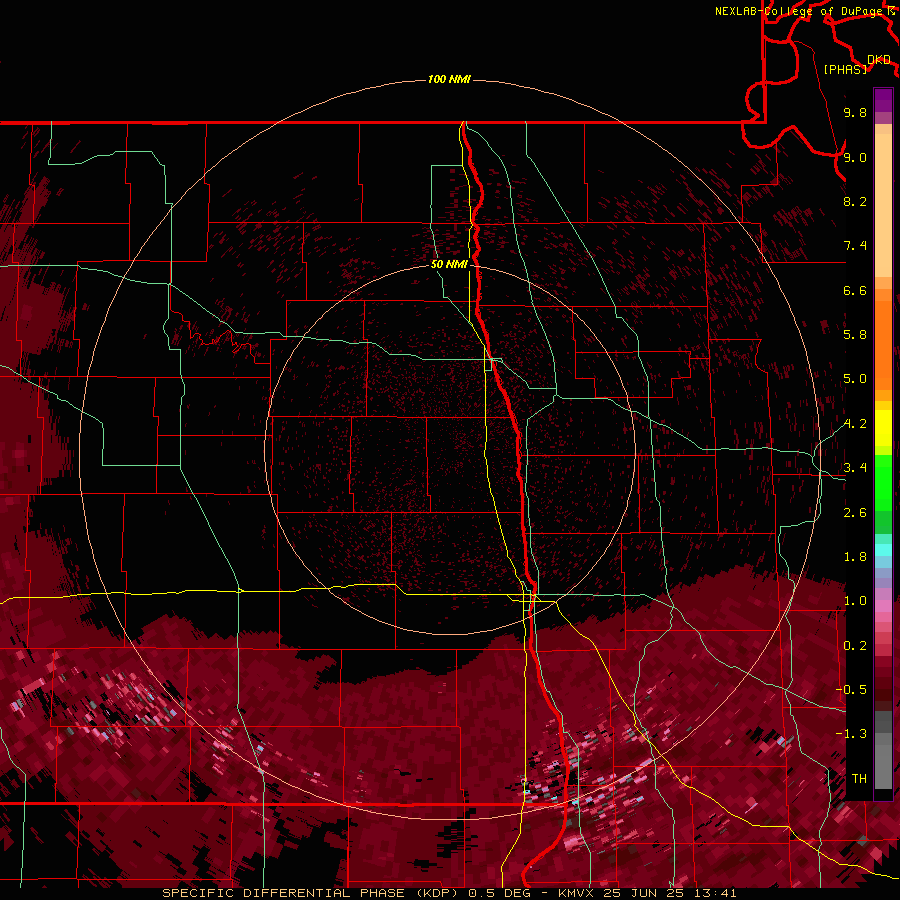Click the TH threshold label on scale
The image size is (900, 900).
click(859, 778)
